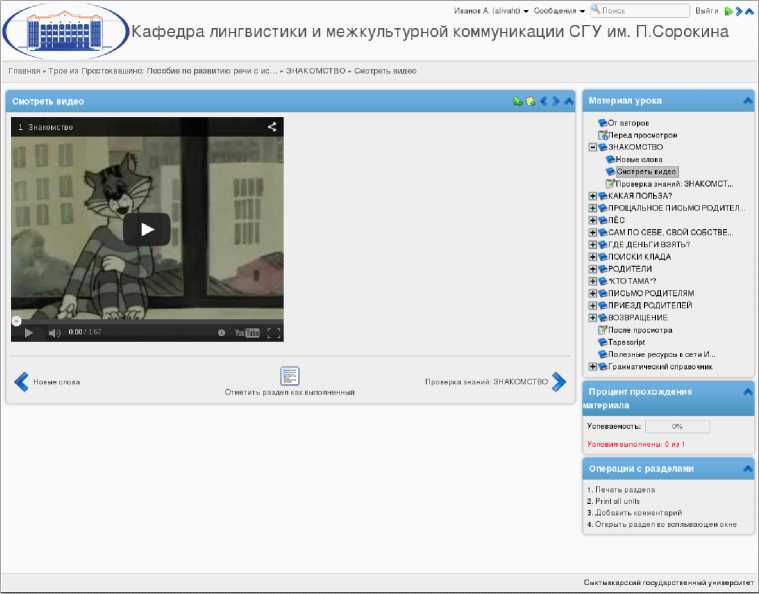Click Печать раздела operation
759x594 pixels.
pos(625,490)
